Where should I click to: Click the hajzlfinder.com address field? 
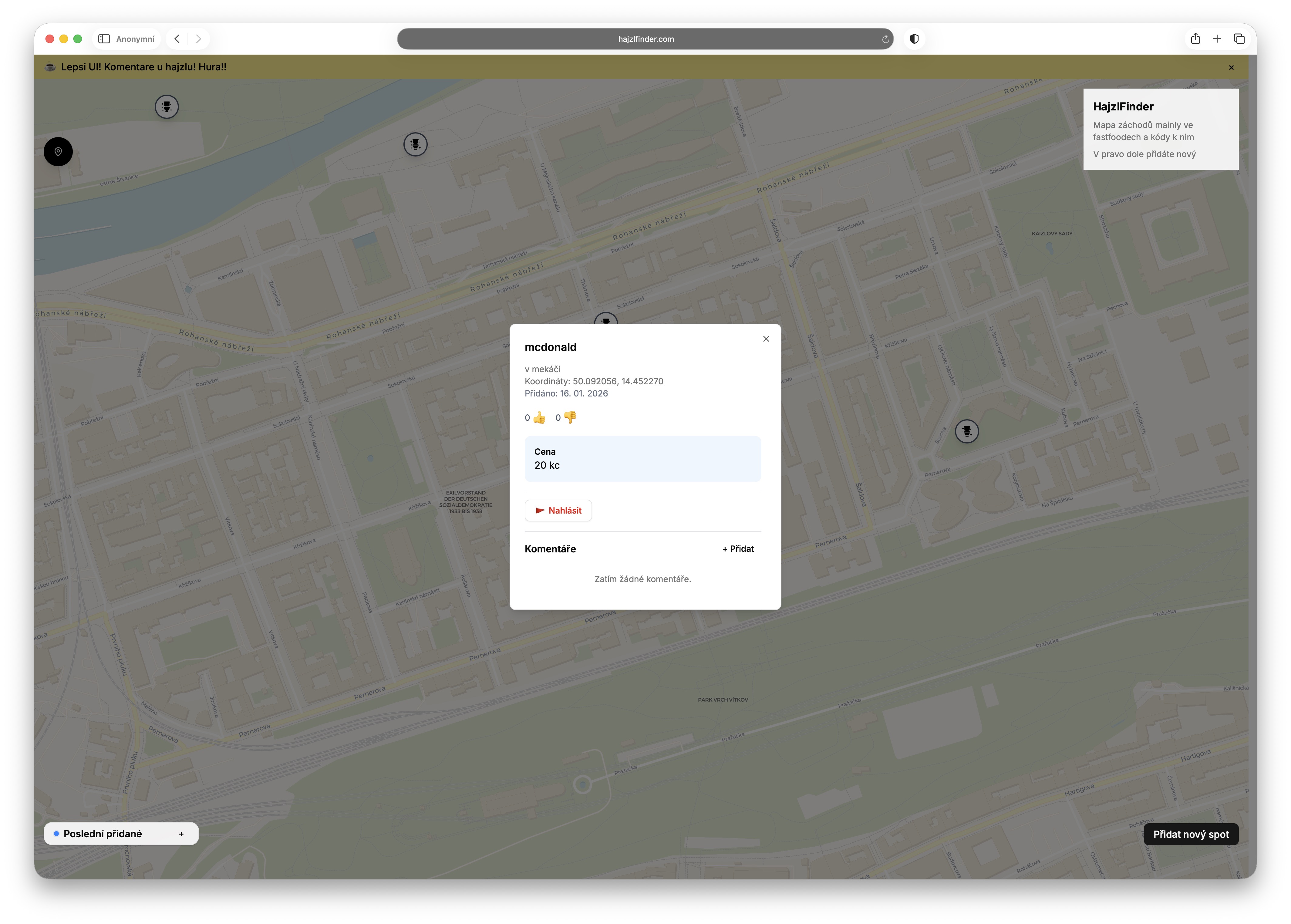click(x=645, y=39)
